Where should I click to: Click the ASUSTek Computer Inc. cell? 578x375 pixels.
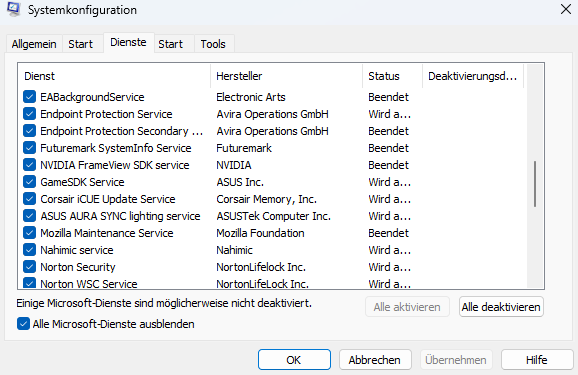coord(274,216)
